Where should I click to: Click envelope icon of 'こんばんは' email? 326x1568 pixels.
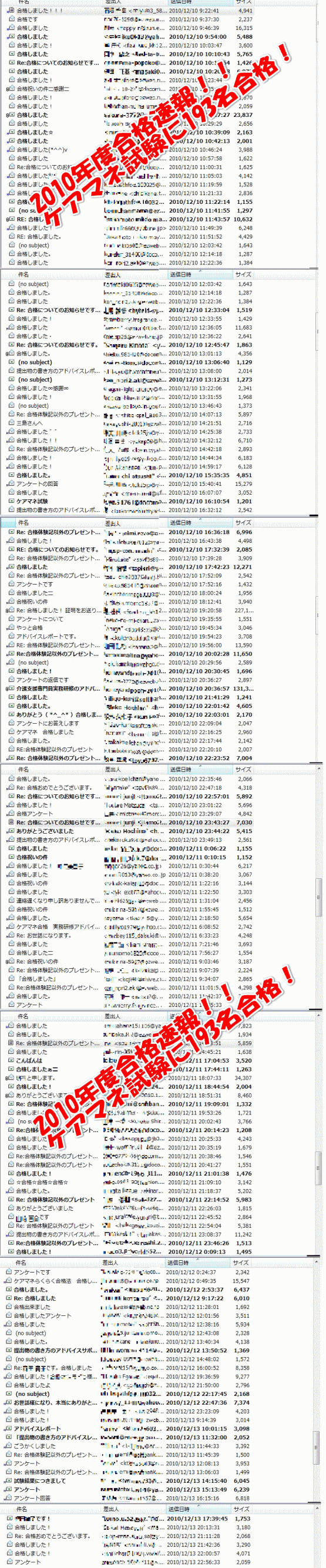point(11,1060)
